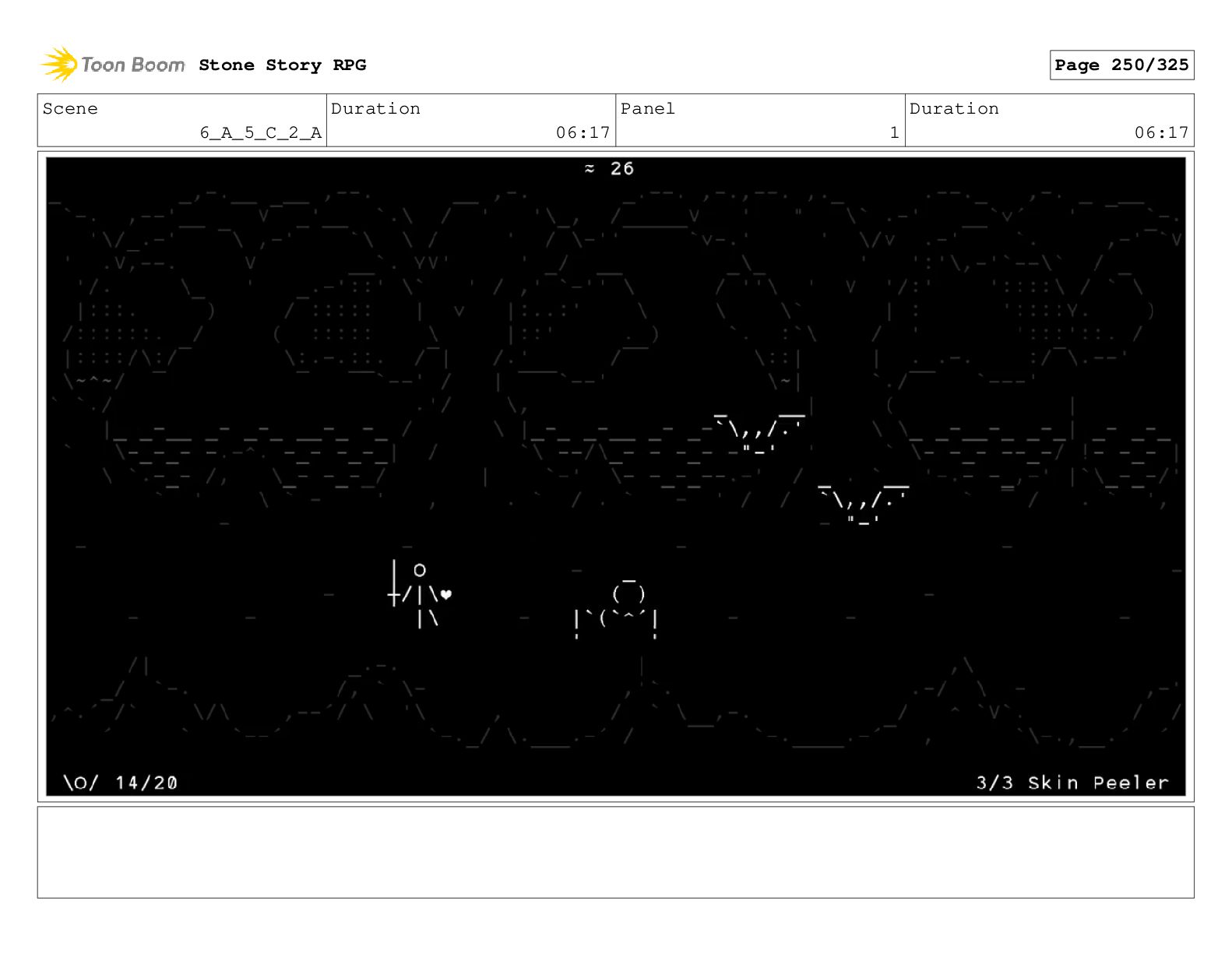
Task: Click the '3/3 Skin Peeler' enemy label
Action: [x=1072, y=783]
